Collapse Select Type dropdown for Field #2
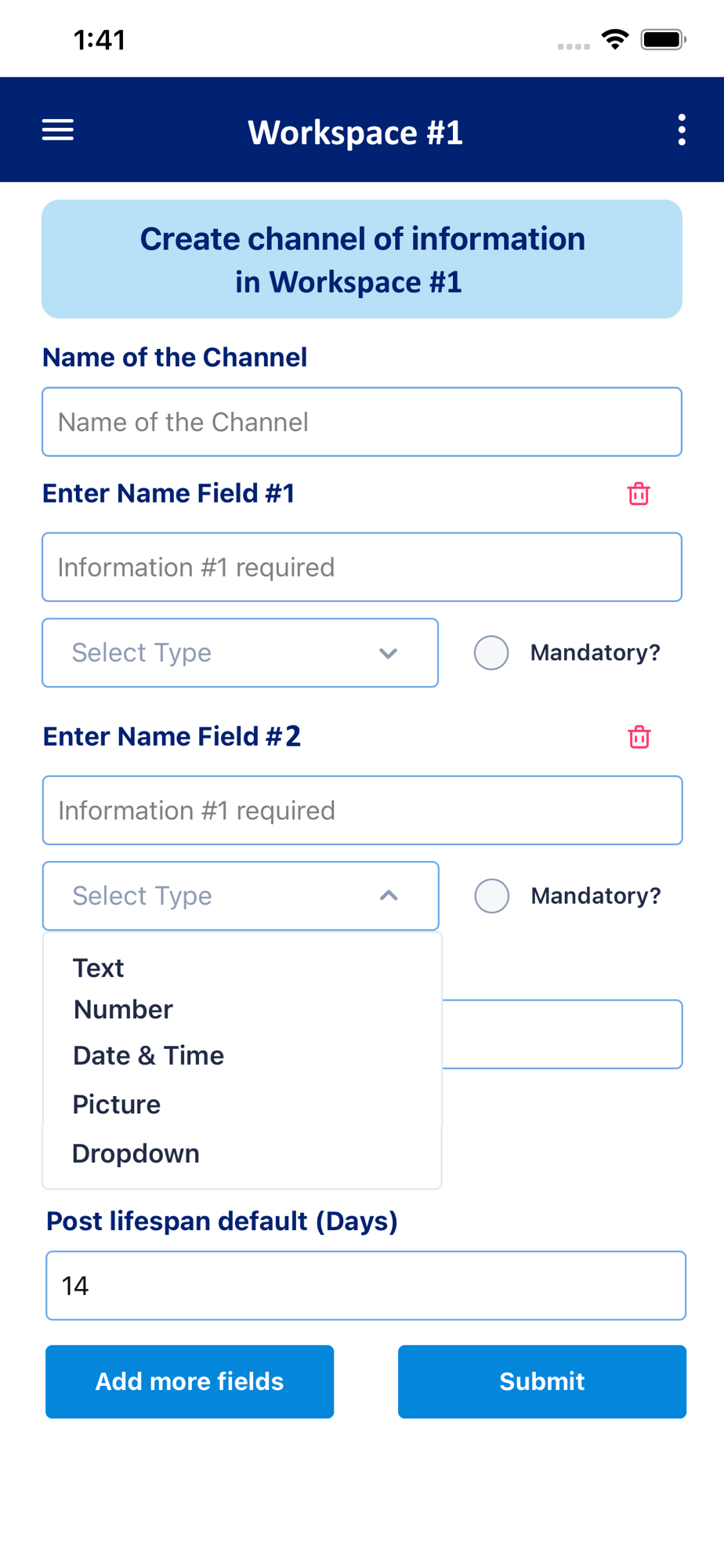Viewport: 724px width, 1568px height. pos(241,895)
